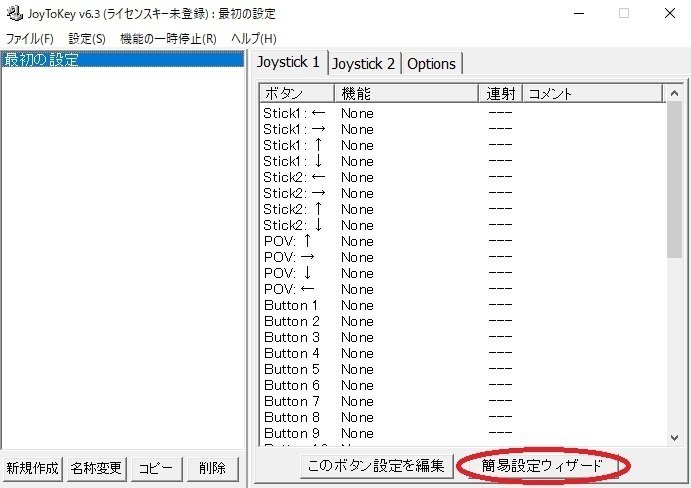
Task: Switch to the Options tab
Action: pos(431,64)
